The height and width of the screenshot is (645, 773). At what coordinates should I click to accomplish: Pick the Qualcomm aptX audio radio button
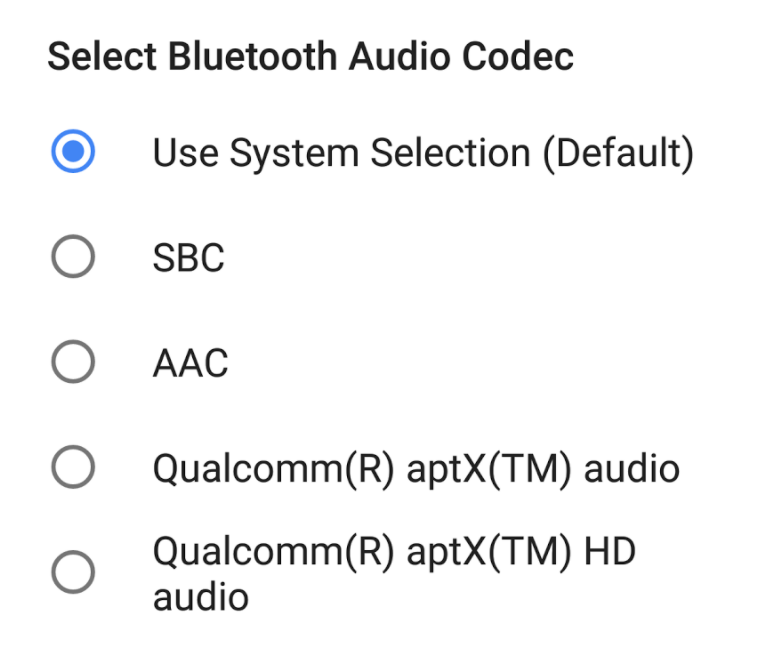pyautogui.click(x=73, y=467)
